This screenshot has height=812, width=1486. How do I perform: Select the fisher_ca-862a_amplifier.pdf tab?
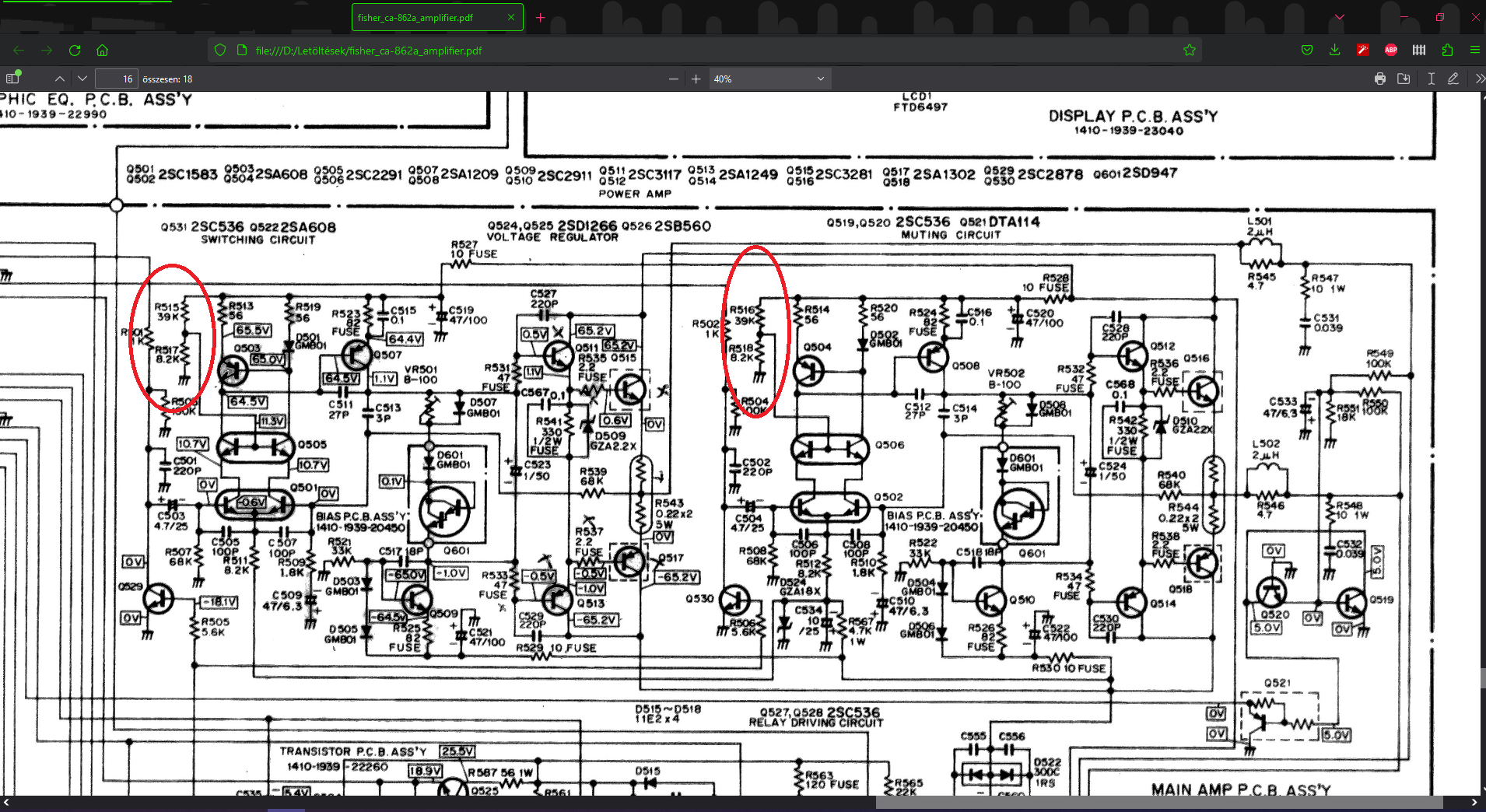(437, 17)
